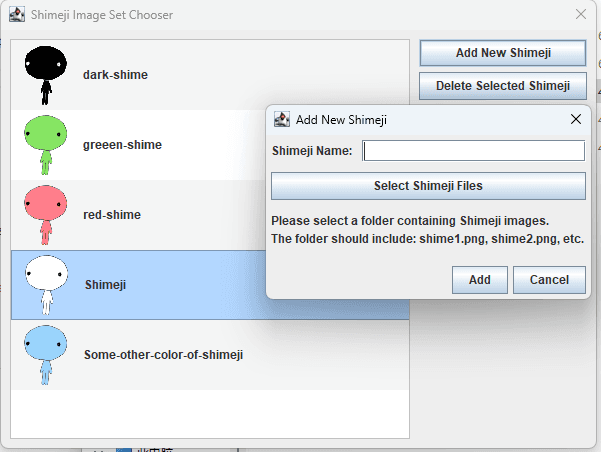Image resolution: width=601 pixels, height=452 pixels.
Task: Open Select Shimeji Files chooser
Action: [x=428, y=186]
